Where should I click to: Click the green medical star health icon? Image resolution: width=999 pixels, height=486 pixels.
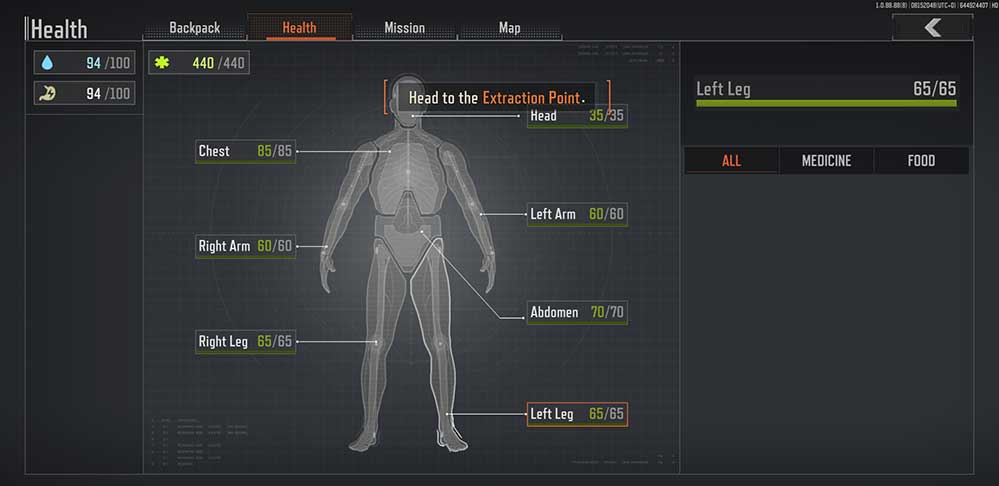point(162,62)
